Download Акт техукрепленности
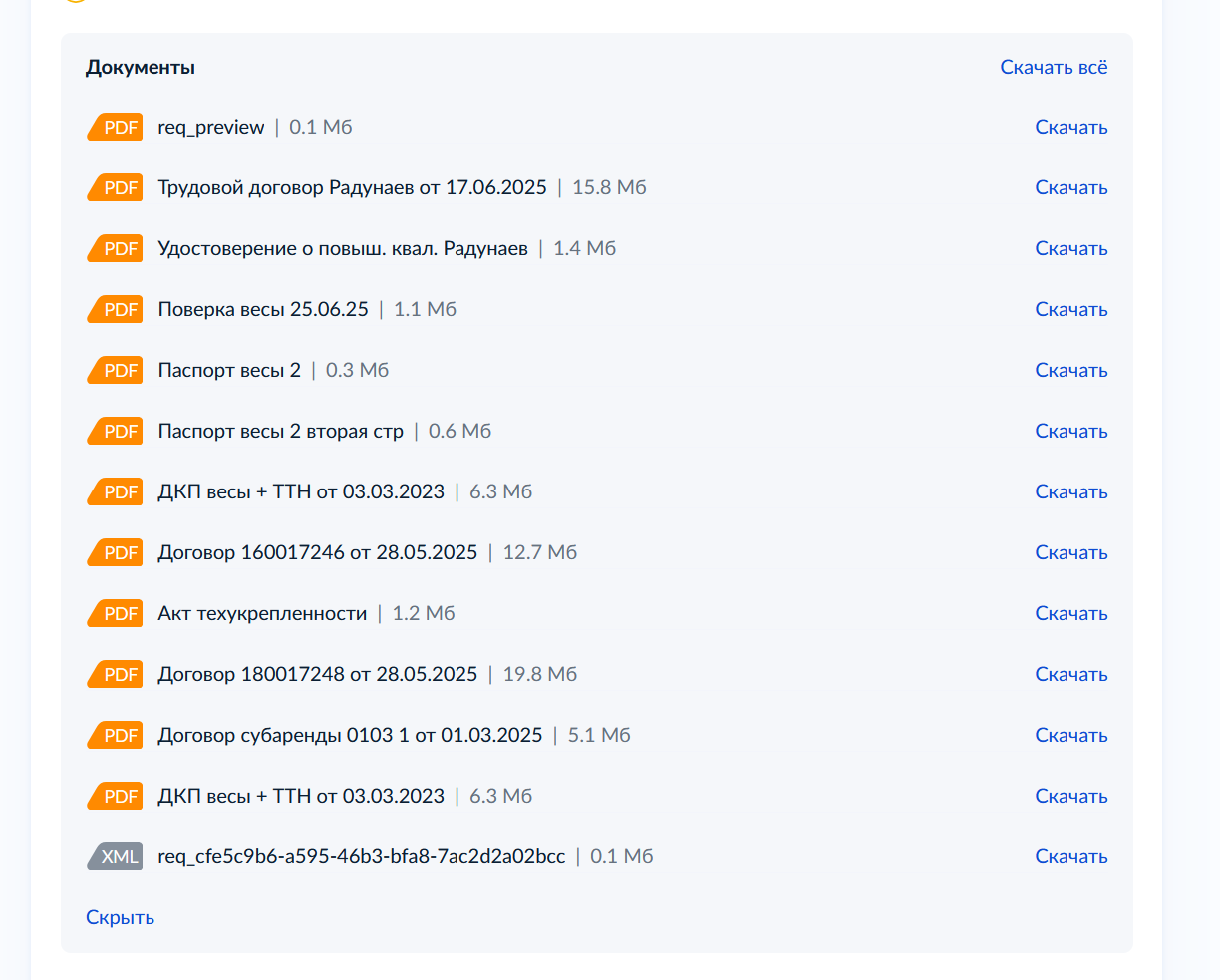1220x980 pixels. [x=1071, y=613]
